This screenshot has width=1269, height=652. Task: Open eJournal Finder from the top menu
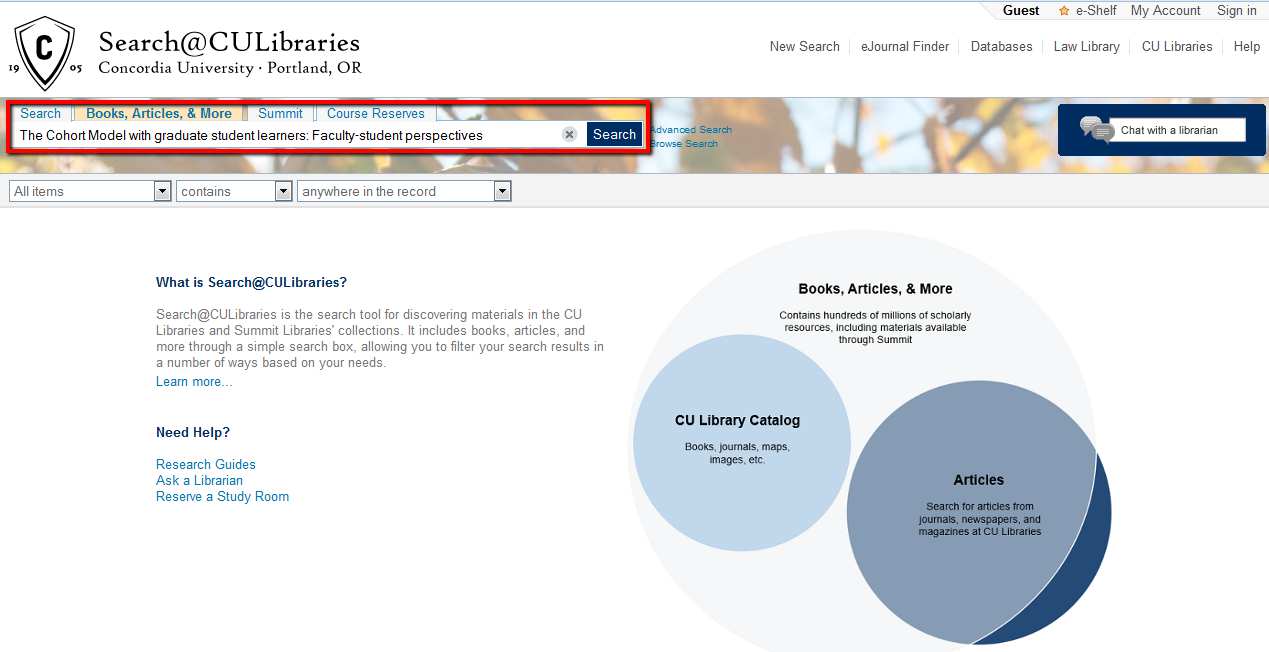(905, 46)
